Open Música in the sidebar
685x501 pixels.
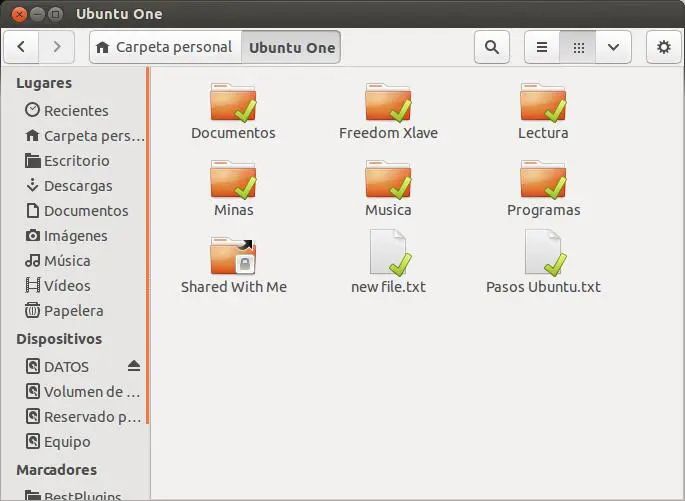coord(74,261)
